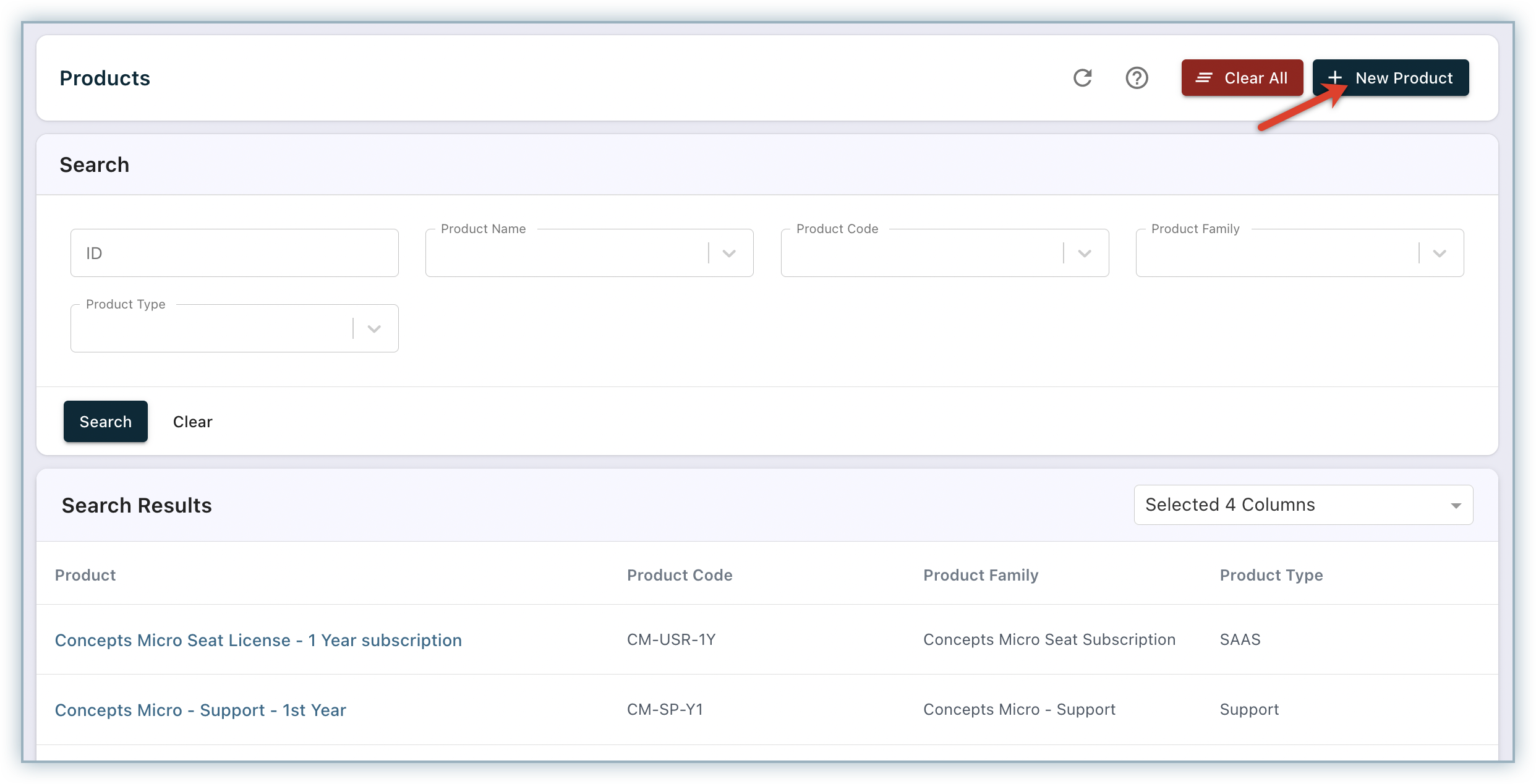Click the Product Type column header
This screenshot has width=1536, height=784.
(1271, 575)
